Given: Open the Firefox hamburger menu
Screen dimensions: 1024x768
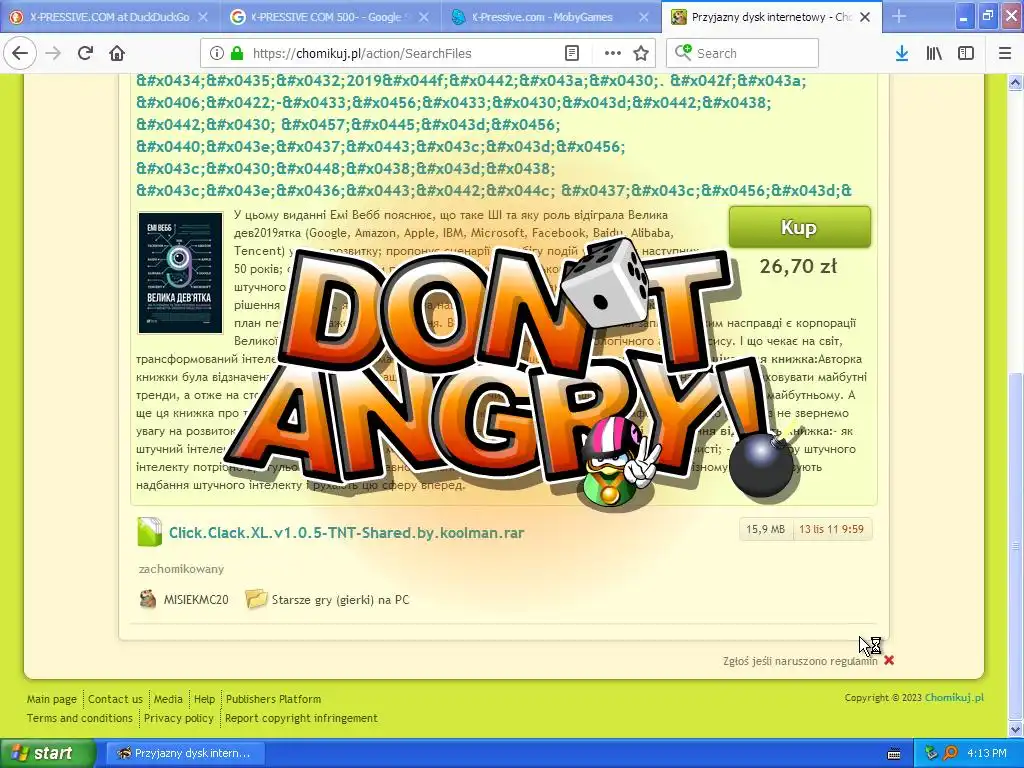Looking at the screenshot, I should tap(1005, 54).
